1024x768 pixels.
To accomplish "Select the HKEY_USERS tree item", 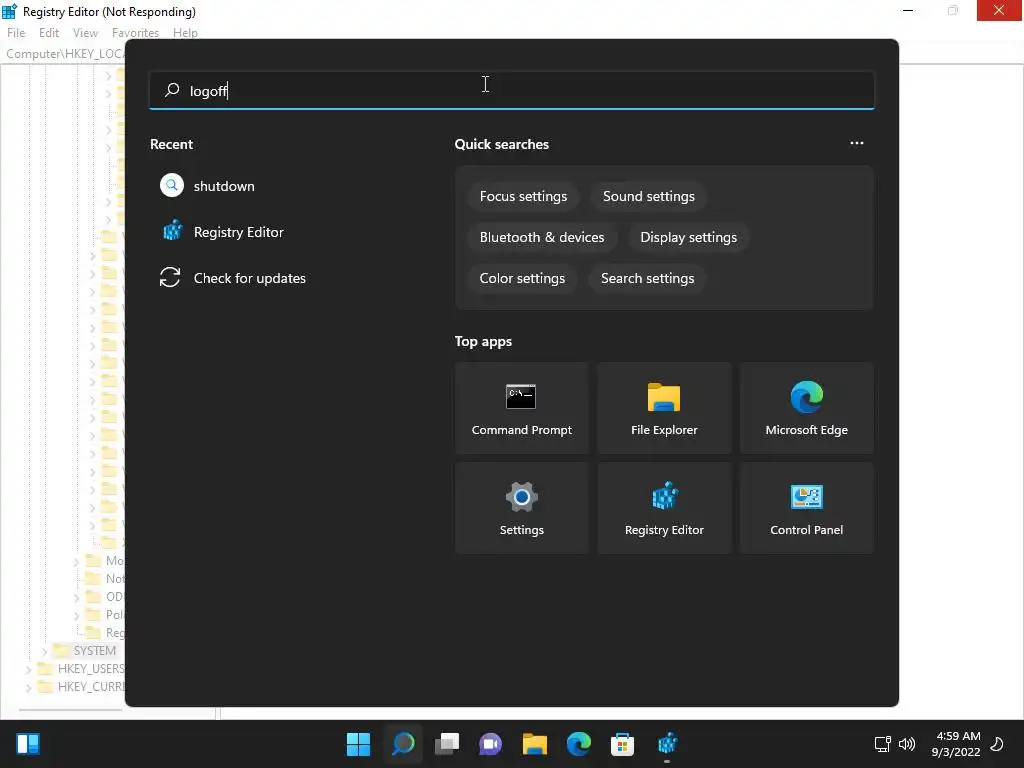I will point(91,669).
